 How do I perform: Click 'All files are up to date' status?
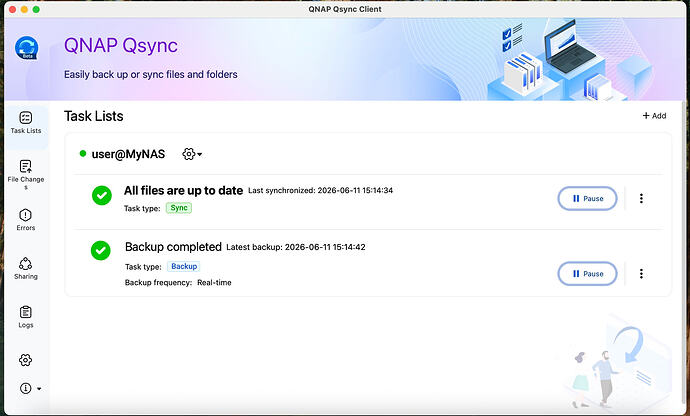pos(184,191)
